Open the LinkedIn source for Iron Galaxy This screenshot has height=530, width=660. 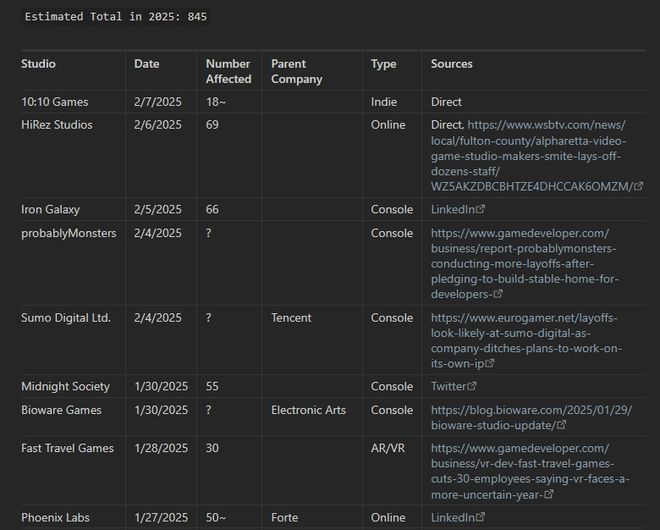click(x=452, y=210)
